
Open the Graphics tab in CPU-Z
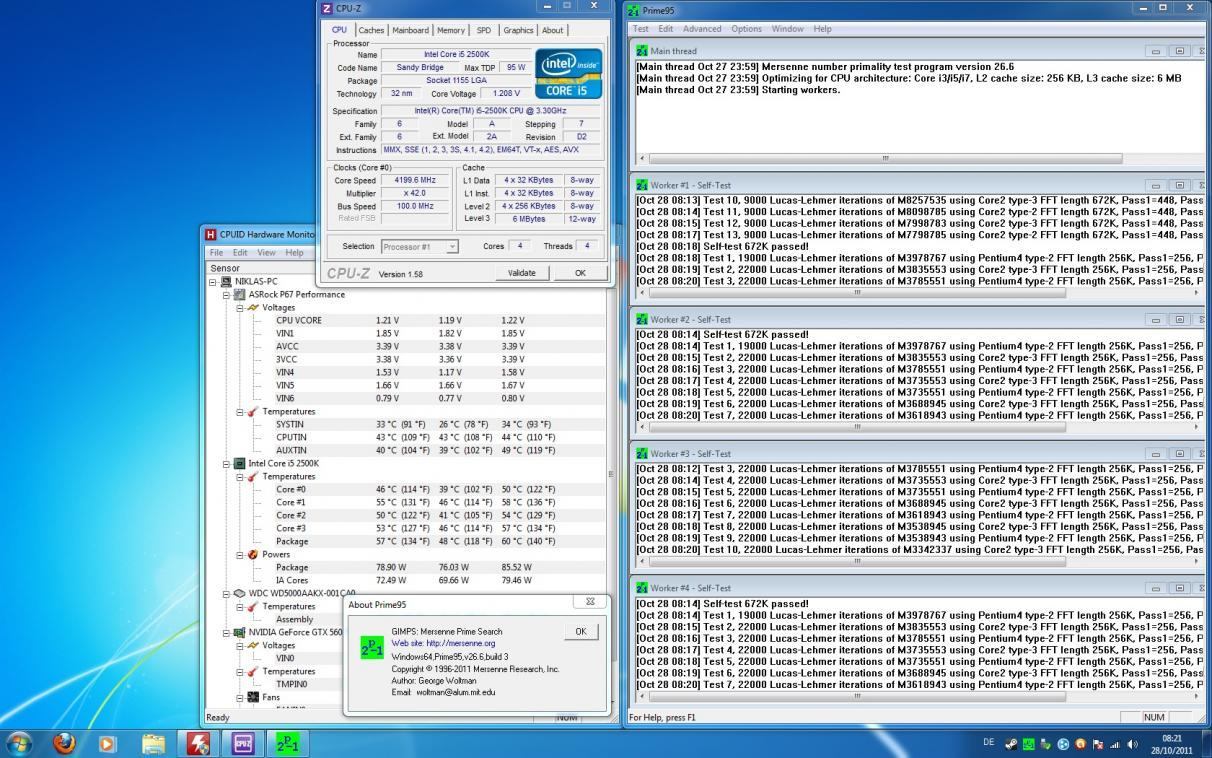pos(518,30)
